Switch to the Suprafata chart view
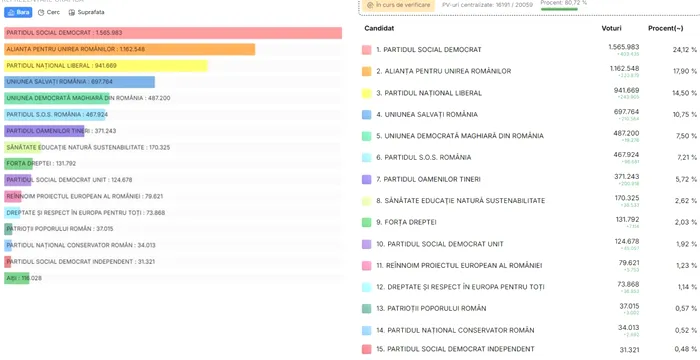This screenshot has height=360, width=700. point(86,13)
